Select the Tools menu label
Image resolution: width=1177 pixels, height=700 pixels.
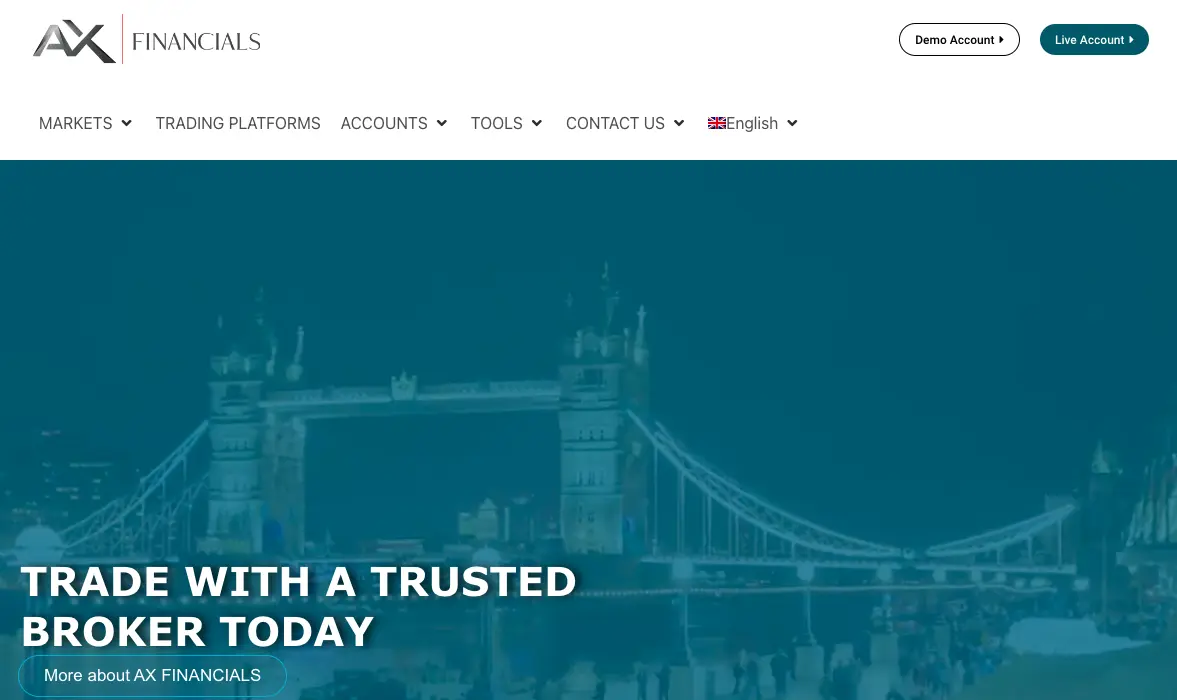(496, 123)
